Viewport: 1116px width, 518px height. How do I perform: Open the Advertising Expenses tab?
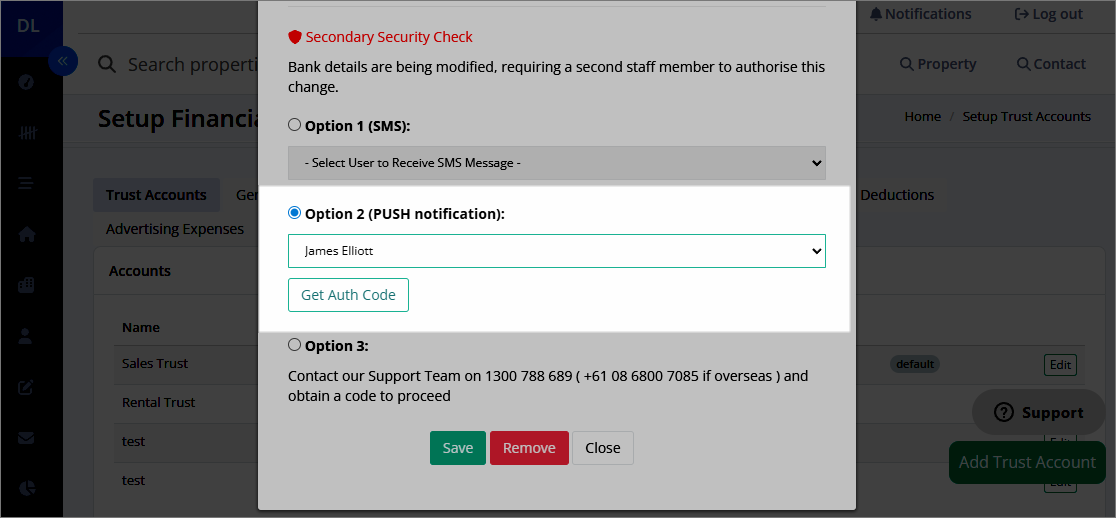(x=175, y=229)
